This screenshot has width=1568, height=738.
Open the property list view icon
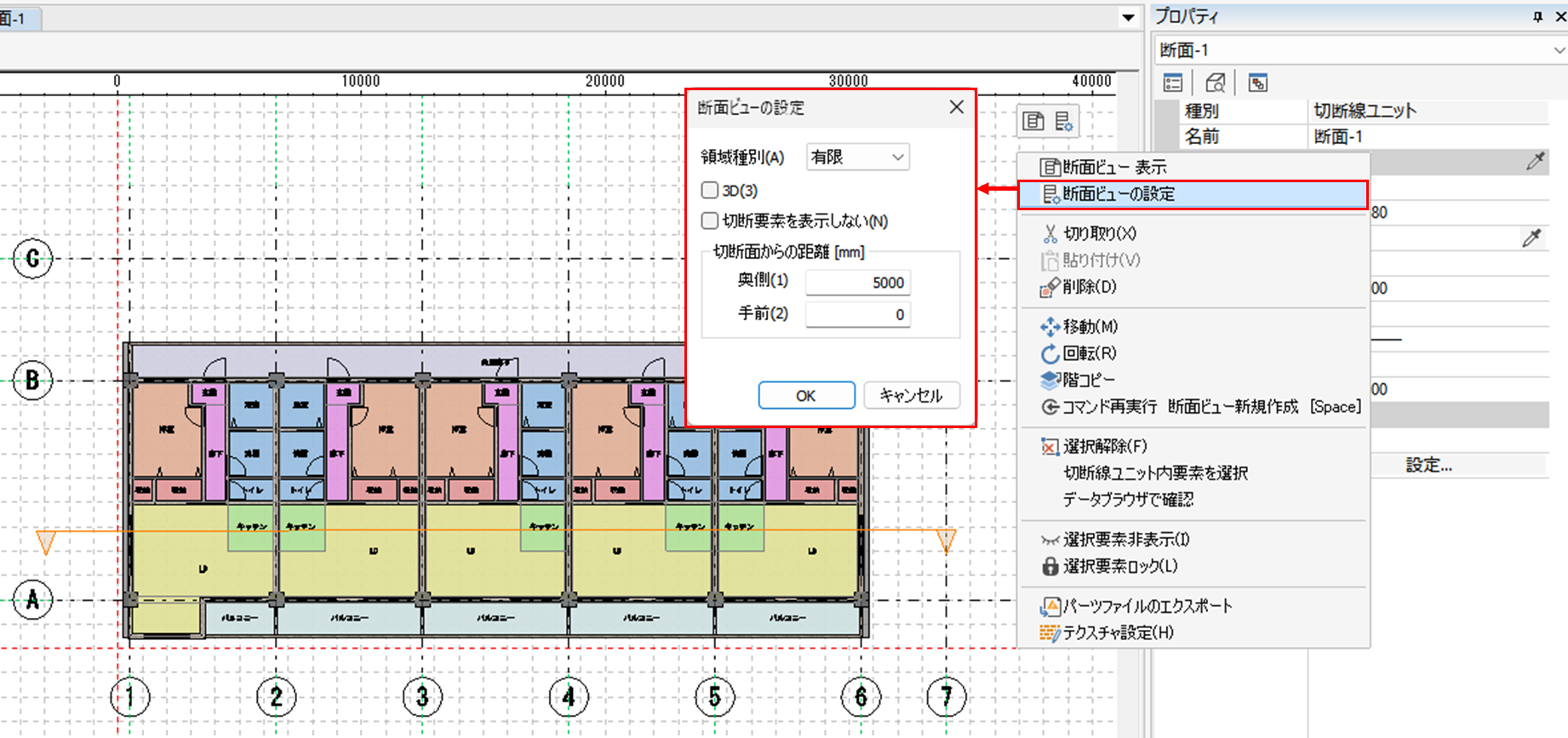(1173, 83)
